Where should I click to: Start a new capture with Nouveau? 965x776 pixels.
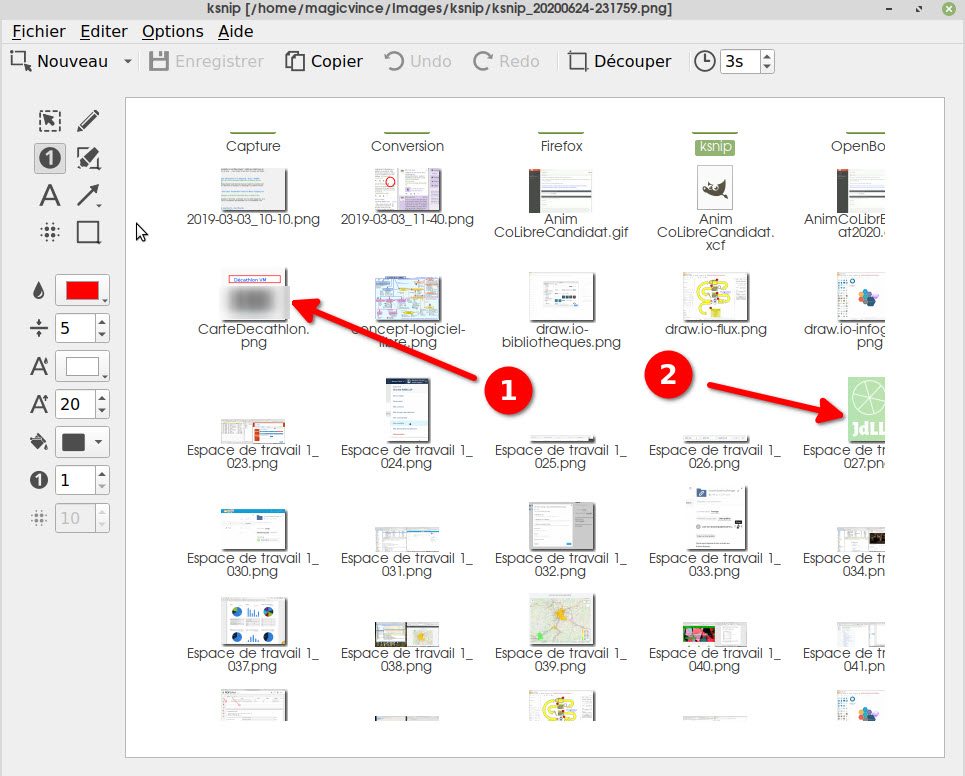click(60, 61)
